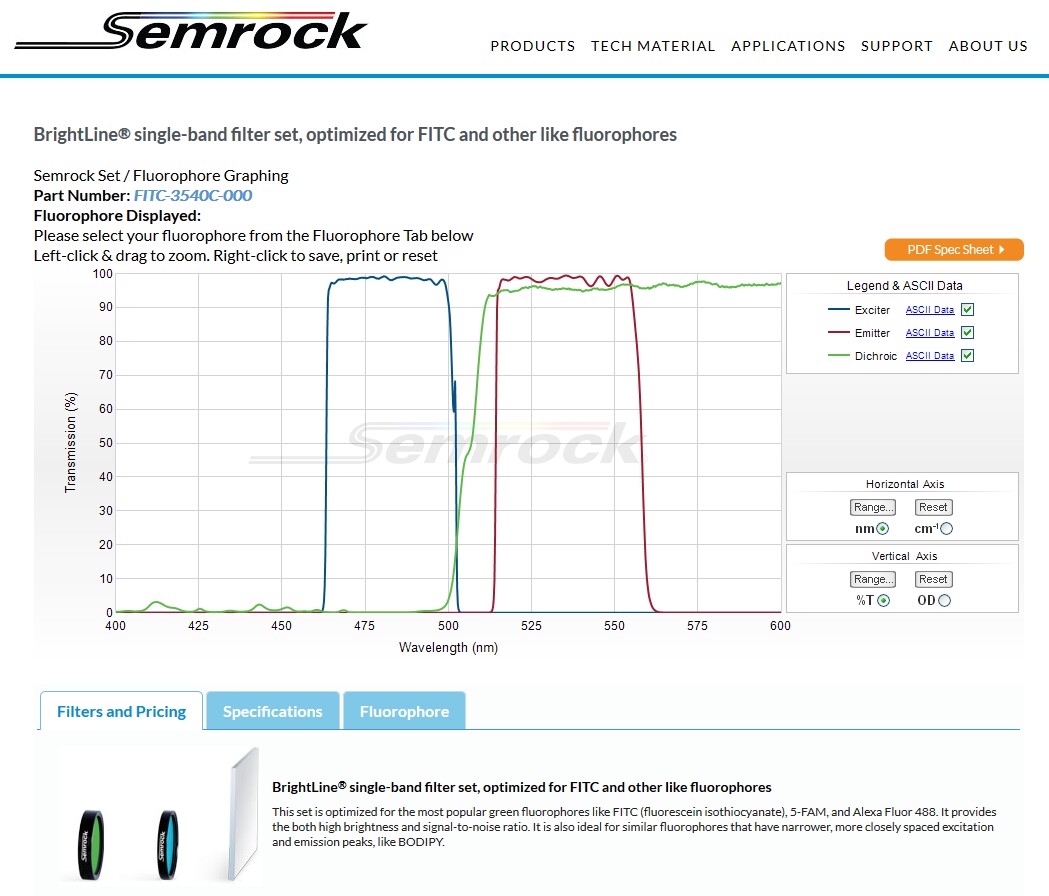Click the Vertical Axis Reset button
This screenshot has width=1049, height=896.
933,579
